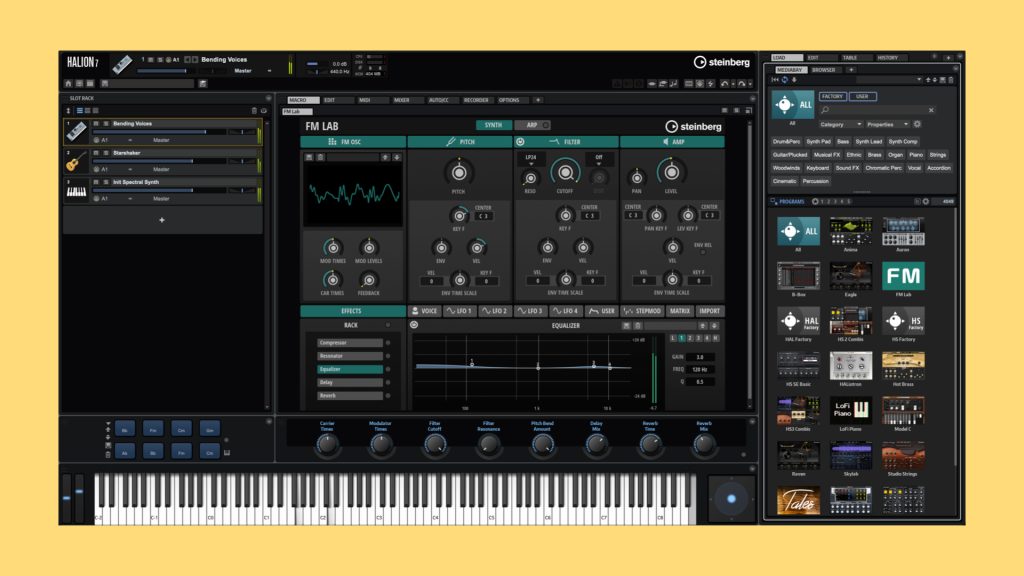Viewport: 1024px width, 576px height.
Task: Expand the Category dropdown in MediaBay
Action: [840, 124]
